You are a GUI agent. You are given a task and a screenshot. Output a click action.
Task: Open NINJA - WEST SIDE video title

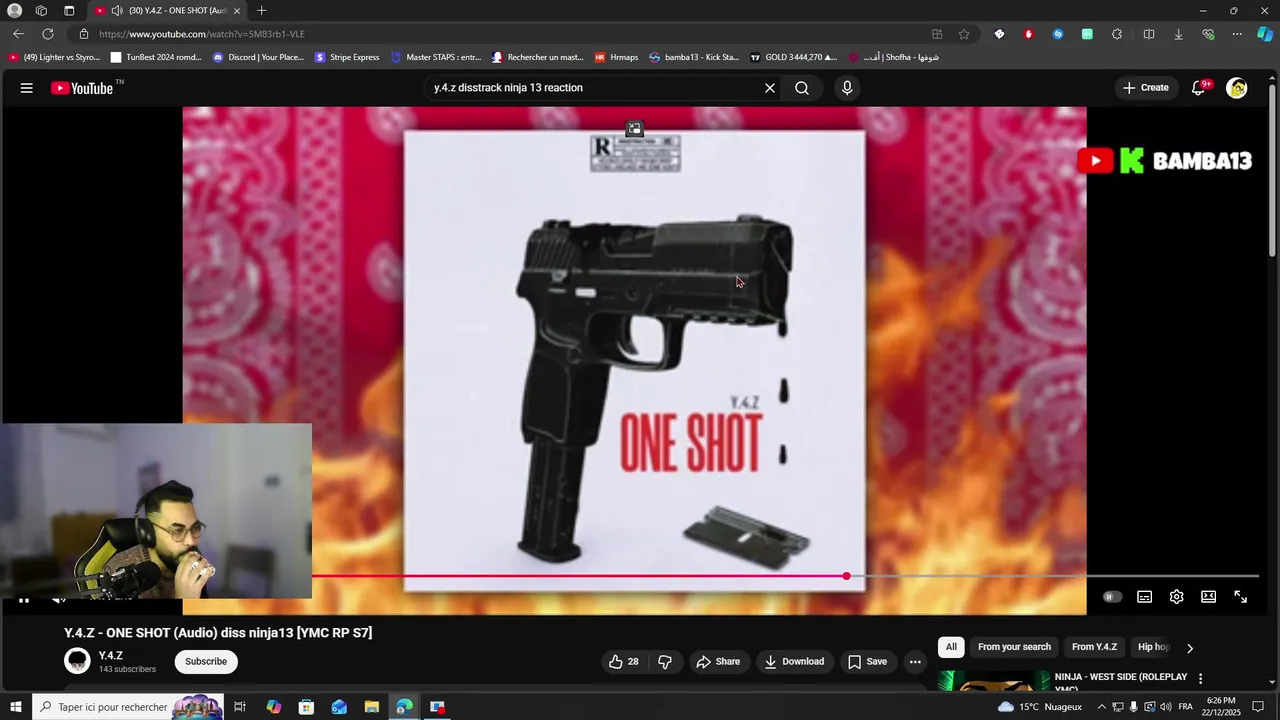1121,682
